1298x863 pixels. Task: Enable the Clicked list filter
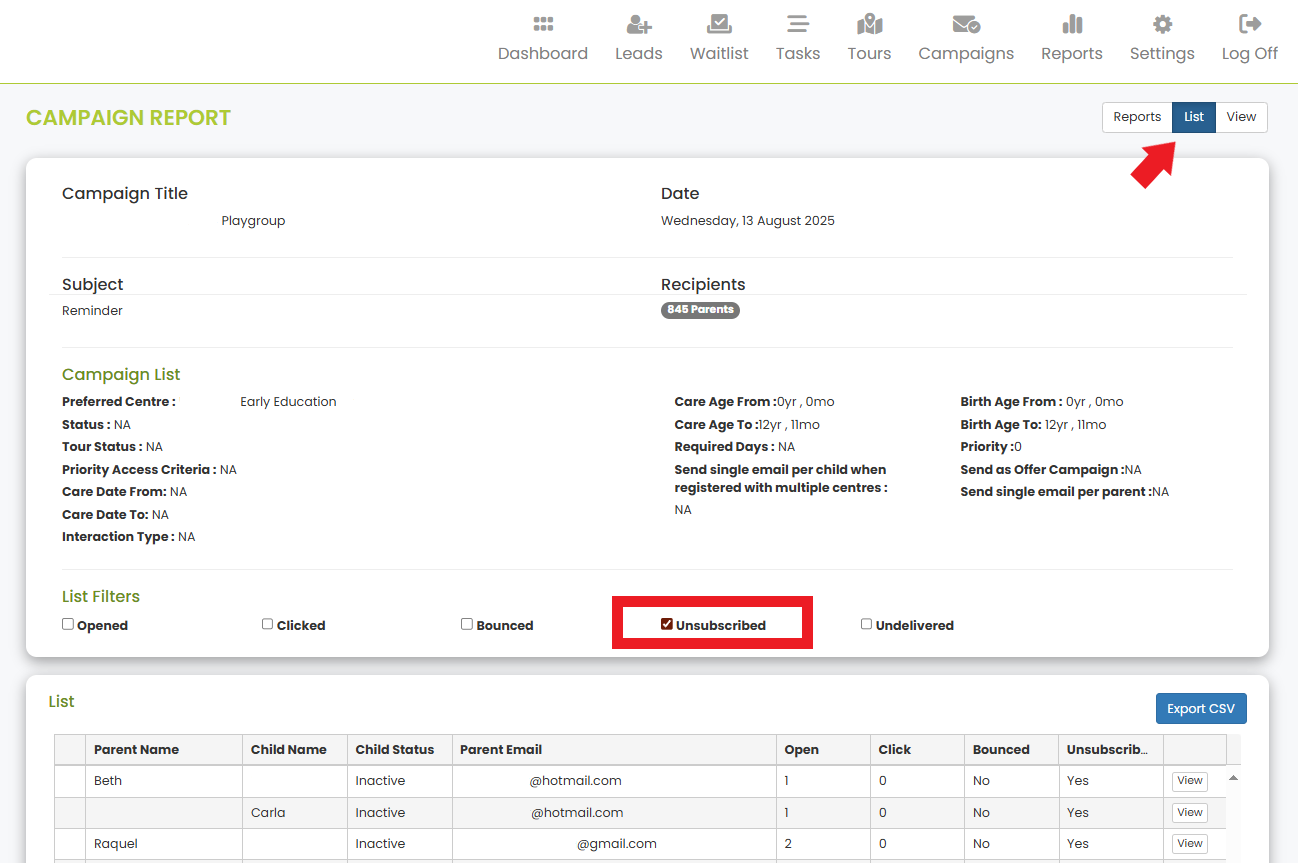coord(268,624)
